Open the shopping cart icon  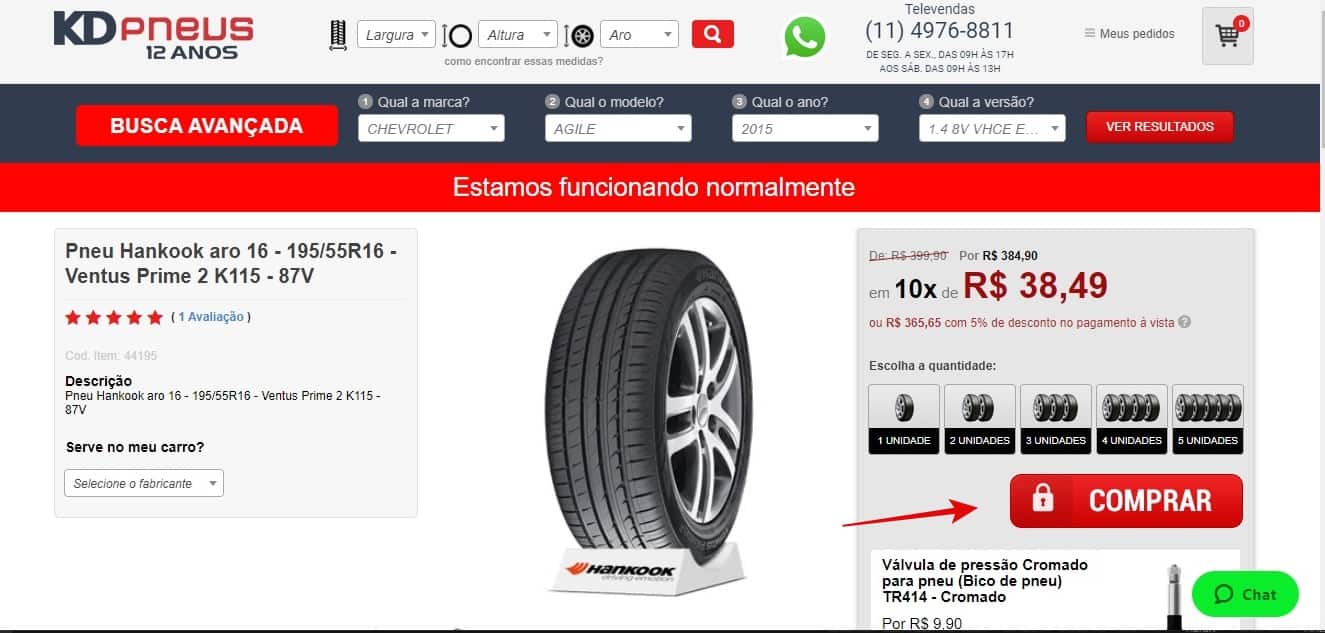click(x=1228, y=36)
